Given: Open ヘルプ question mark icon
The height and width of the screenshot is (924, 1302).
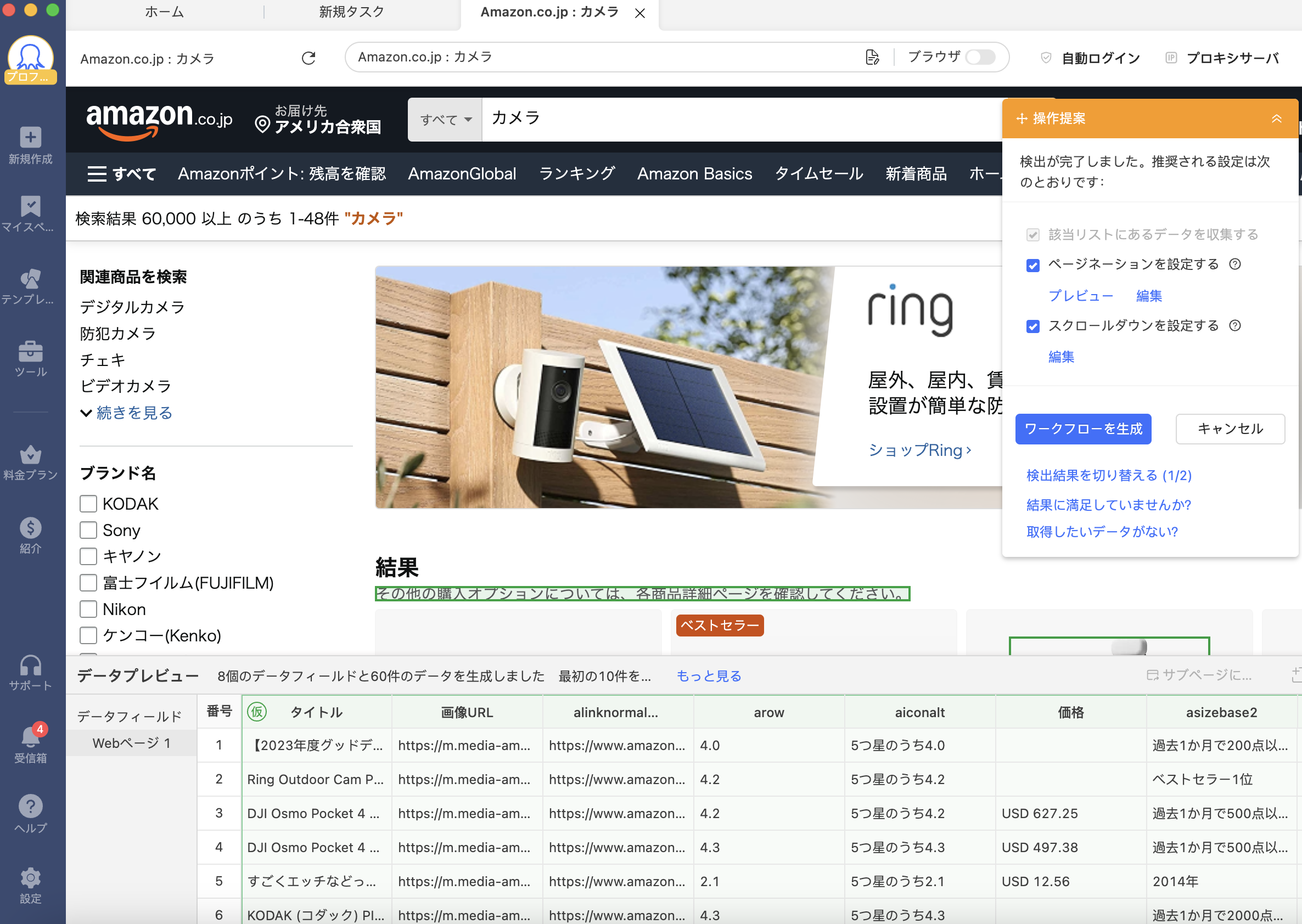Looking at the screenshot, I should (31, 806).
